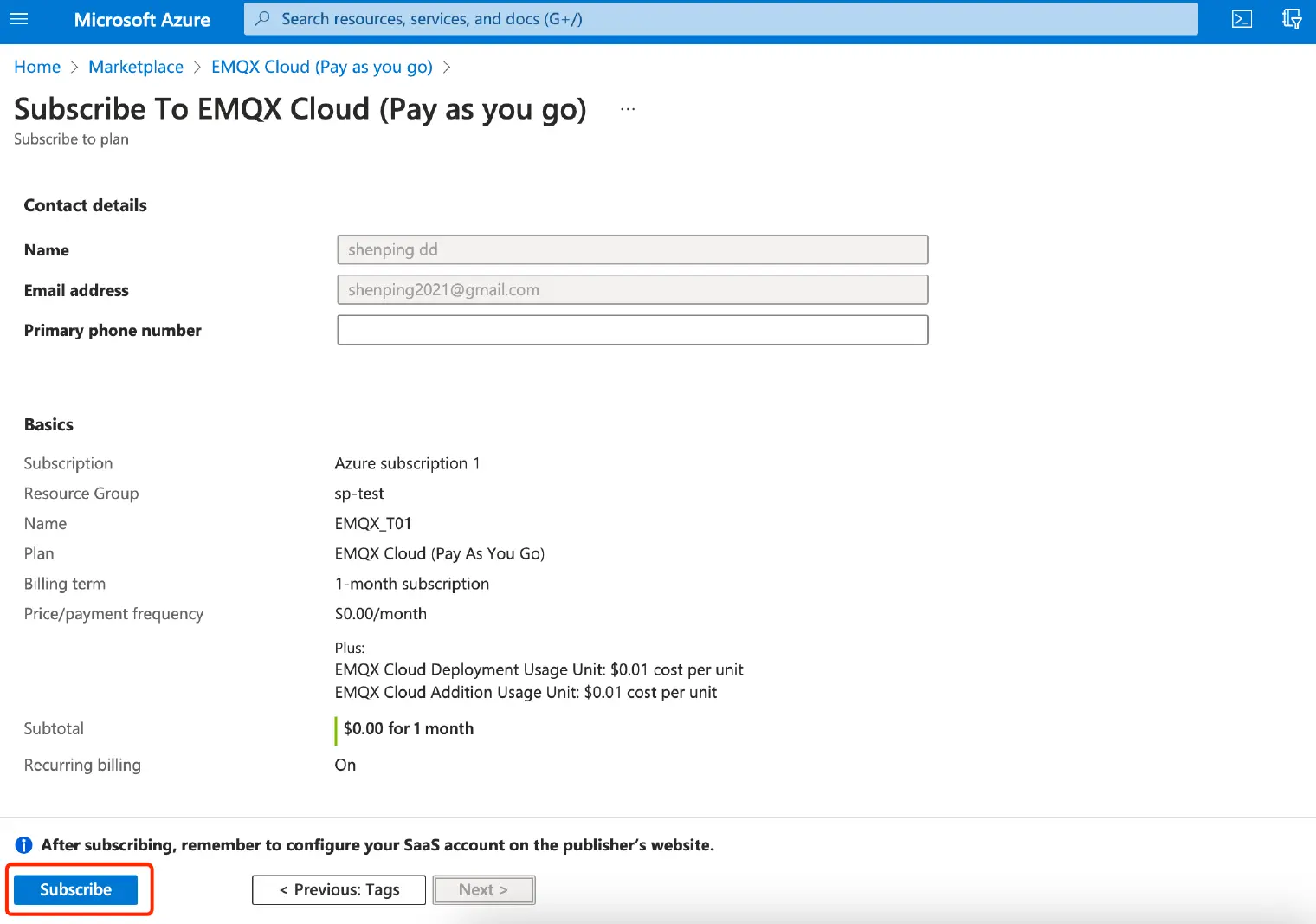Click the page title 'Subscribe To EMQX Cloud'
Viewport: 1316px width, 924px height.
pos(300,109)
